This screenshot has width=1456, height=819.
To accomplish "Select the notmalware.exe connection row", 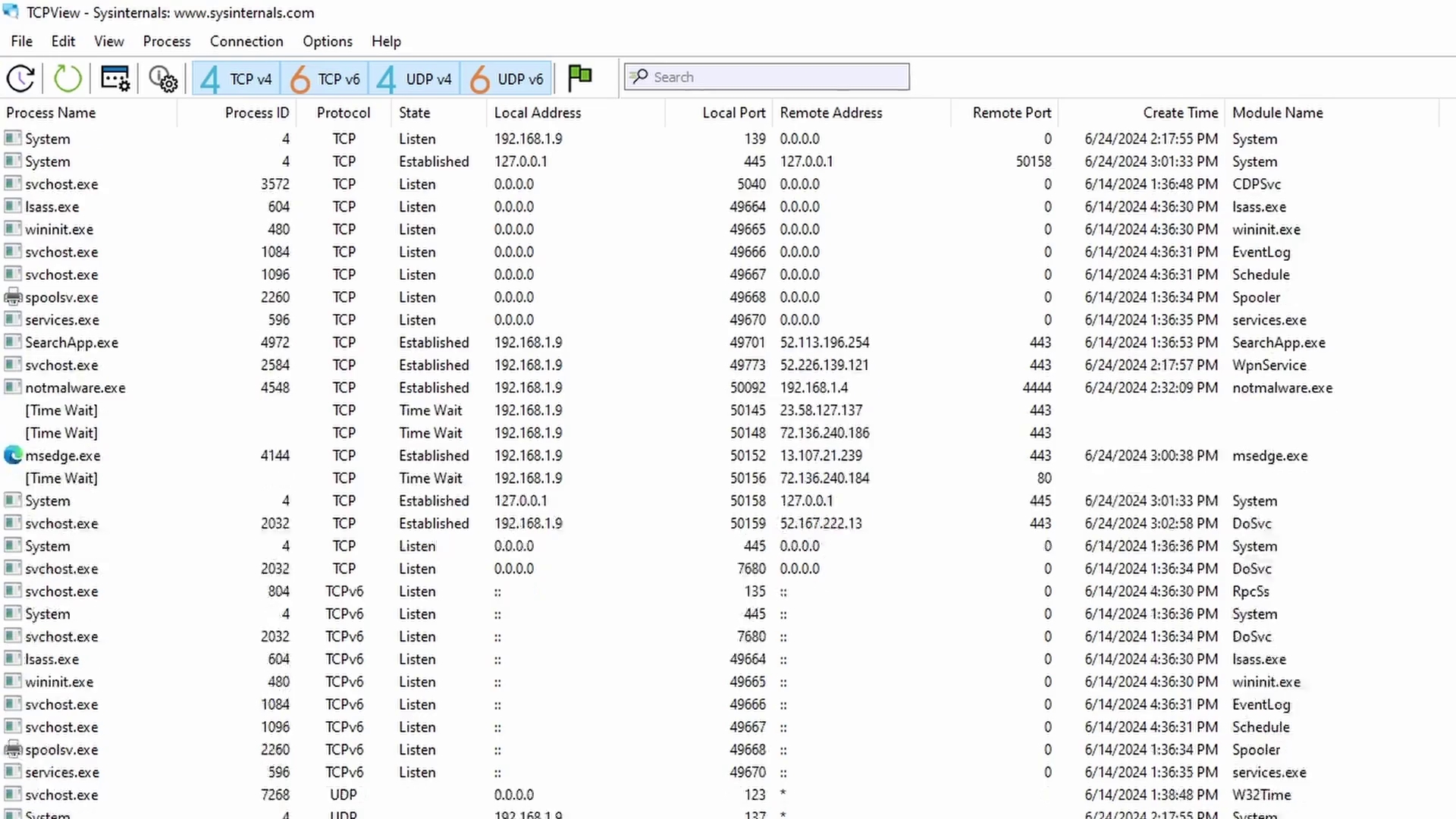I will click(75, 388).
